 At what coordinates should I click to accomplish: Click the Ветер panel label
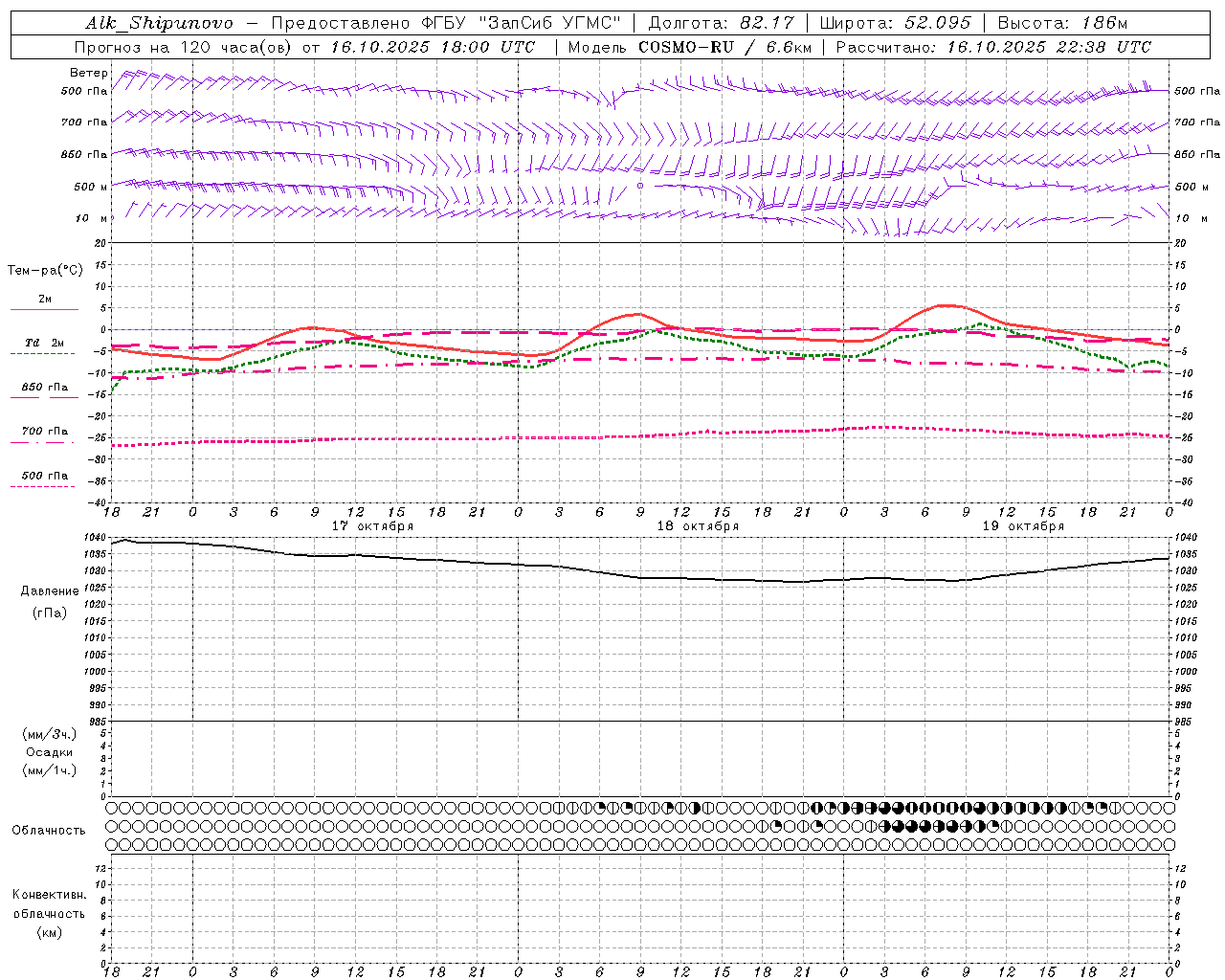tap(89, 73)
